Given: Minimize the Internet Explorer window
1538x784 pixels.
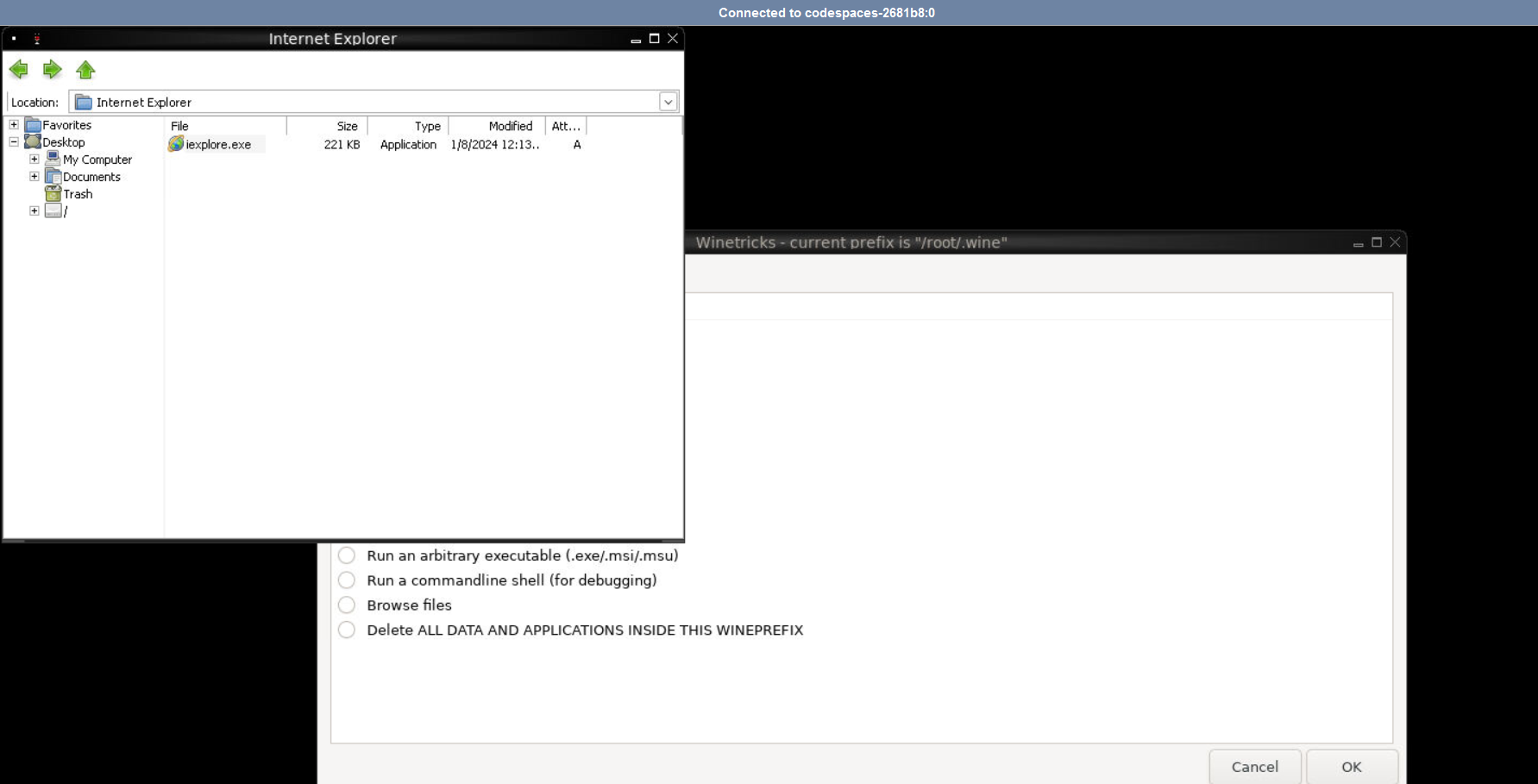Looking at the screenshot, I should [636, 39].
